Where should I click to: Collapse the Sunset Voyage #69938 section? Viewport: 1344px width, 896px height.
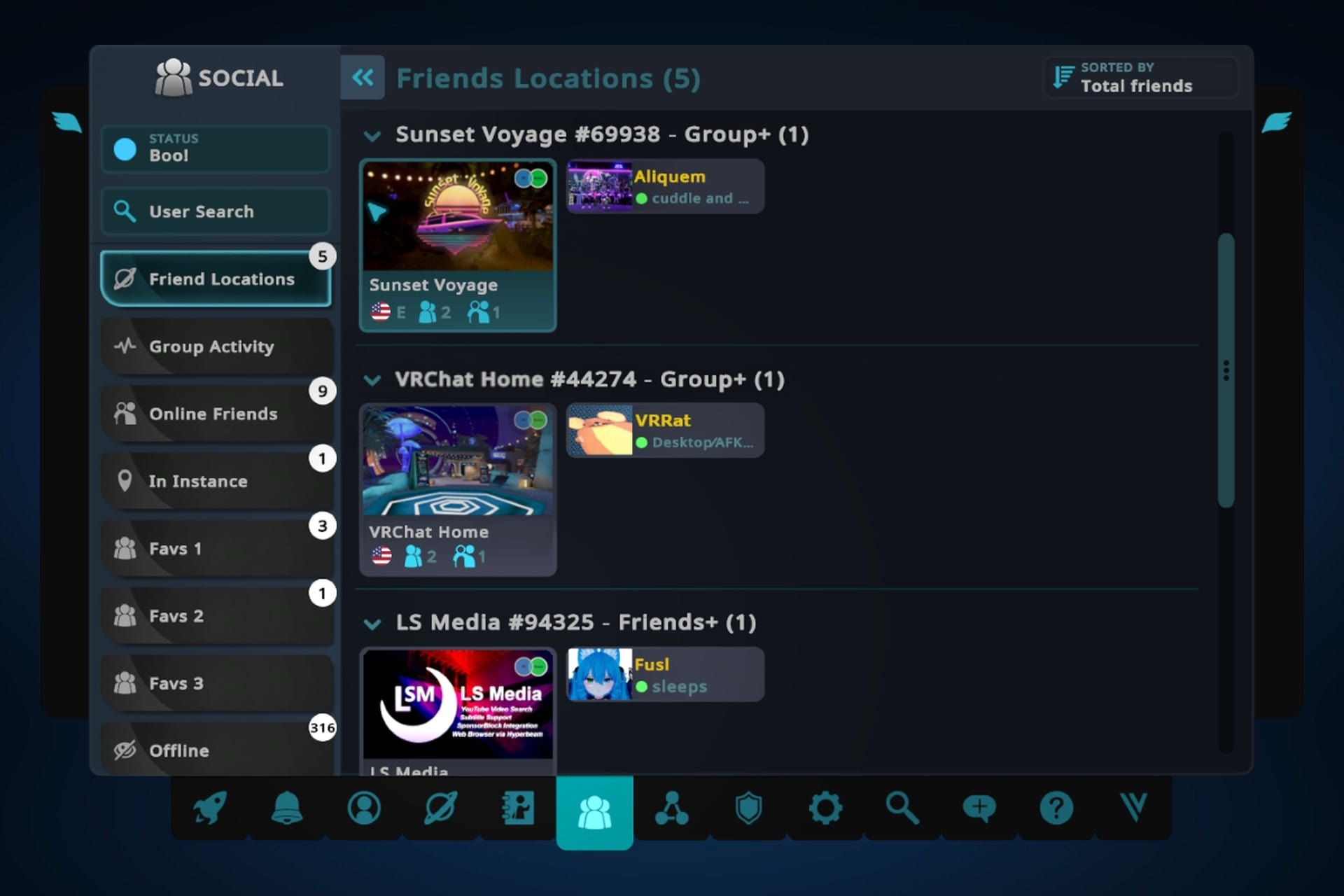pos(372,136)
